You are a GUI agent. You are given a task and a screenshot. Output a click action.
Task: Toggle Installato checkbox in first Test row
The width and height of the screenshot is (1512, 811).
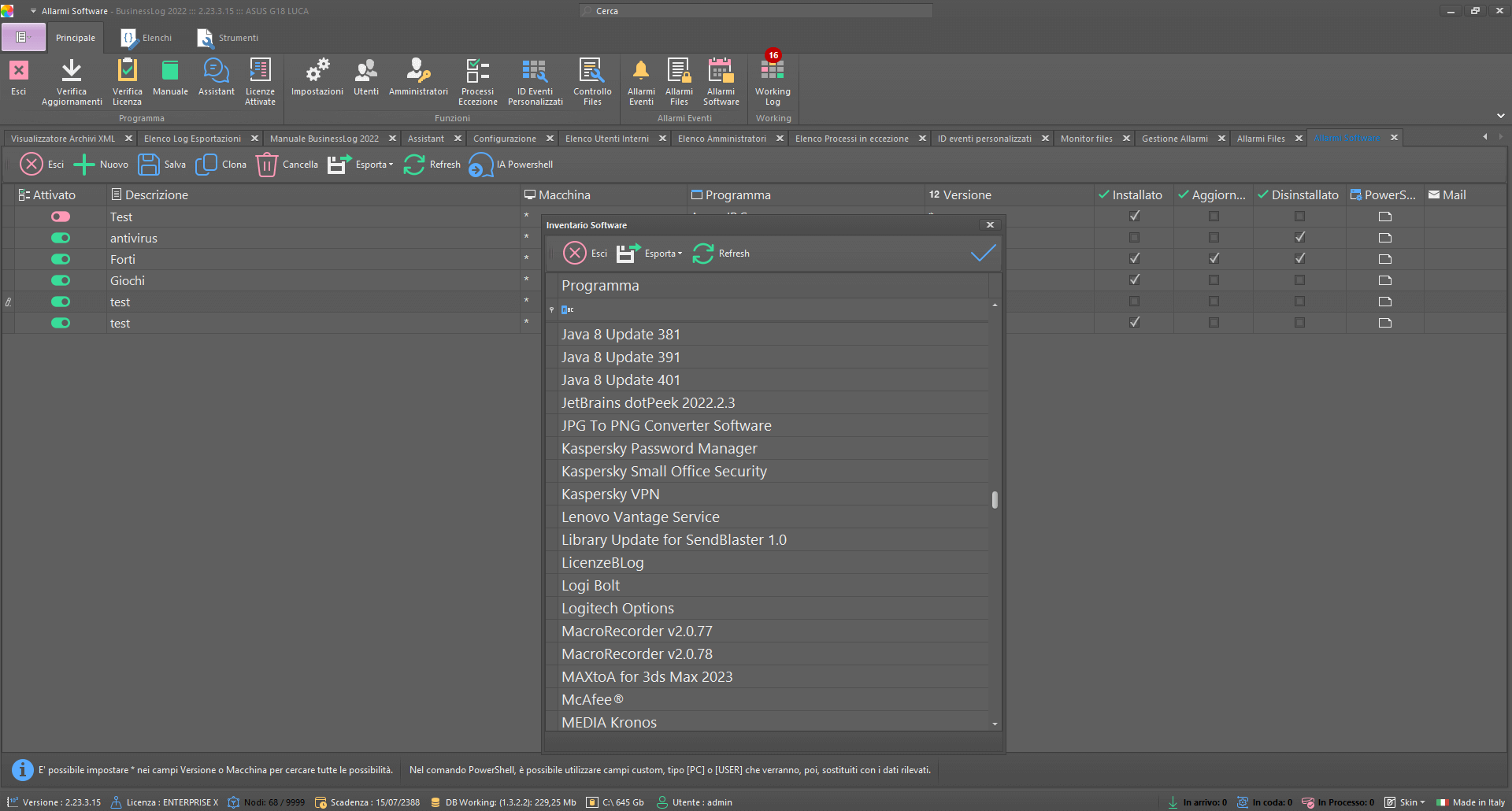(1135, 216)
